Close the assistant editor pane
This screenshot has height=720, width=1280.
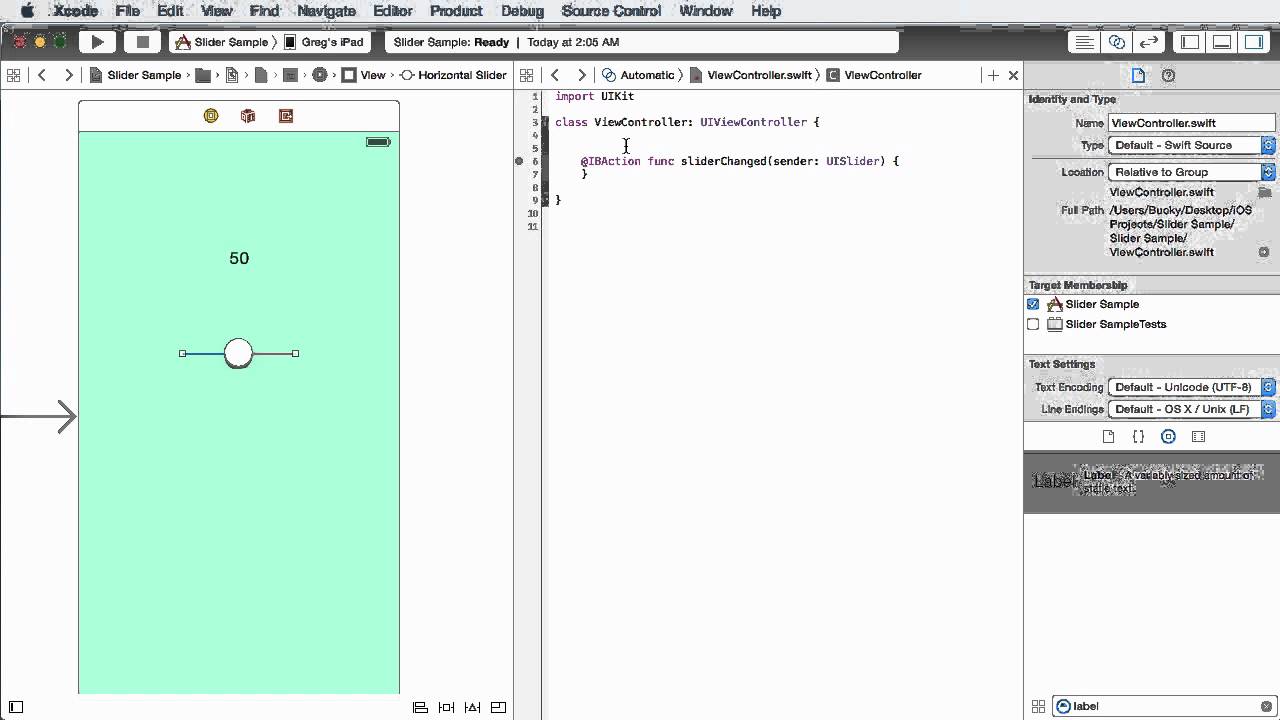tap(1013, 75)
